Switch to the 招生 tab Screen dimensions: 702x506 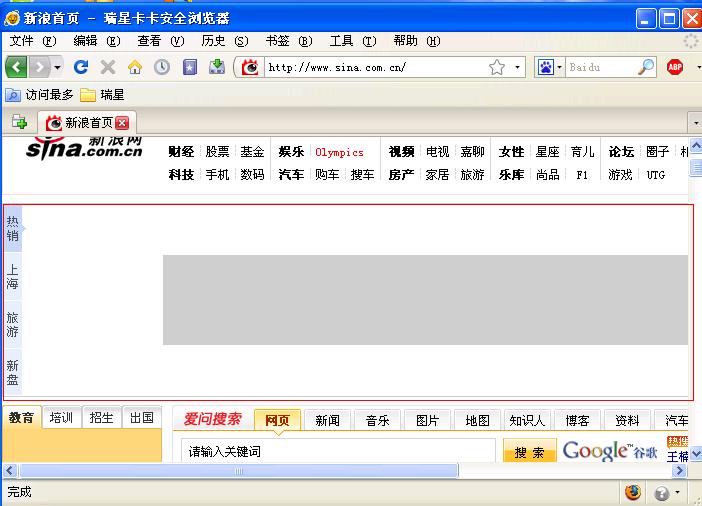click(101, 418)
